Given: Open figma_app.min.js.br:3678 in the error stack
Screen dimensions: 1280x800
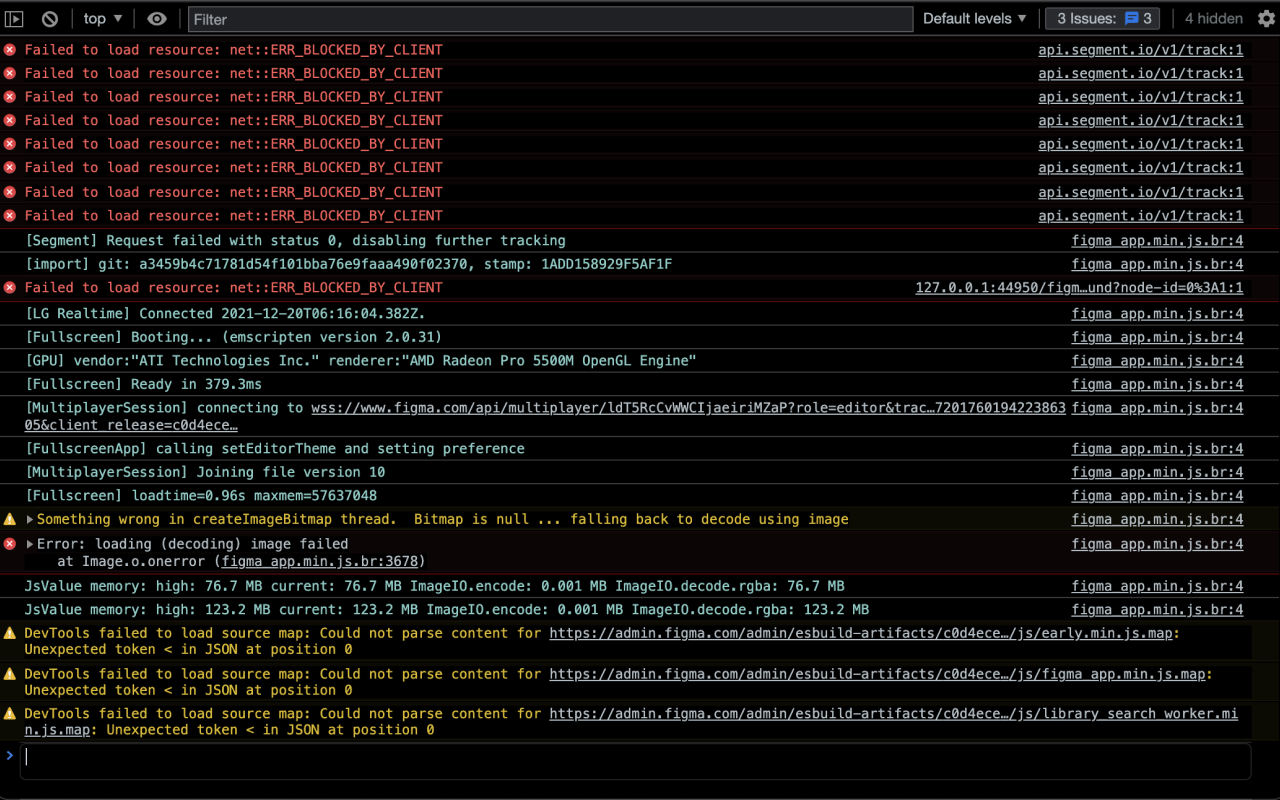Looking at the screenshot, I should coord(319,561).
